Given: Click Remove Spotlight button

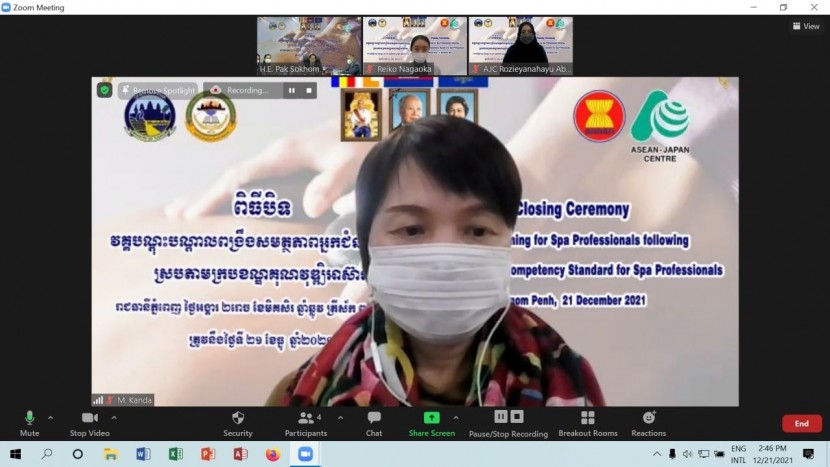Looking at the screenshot, I should (158, 90).
